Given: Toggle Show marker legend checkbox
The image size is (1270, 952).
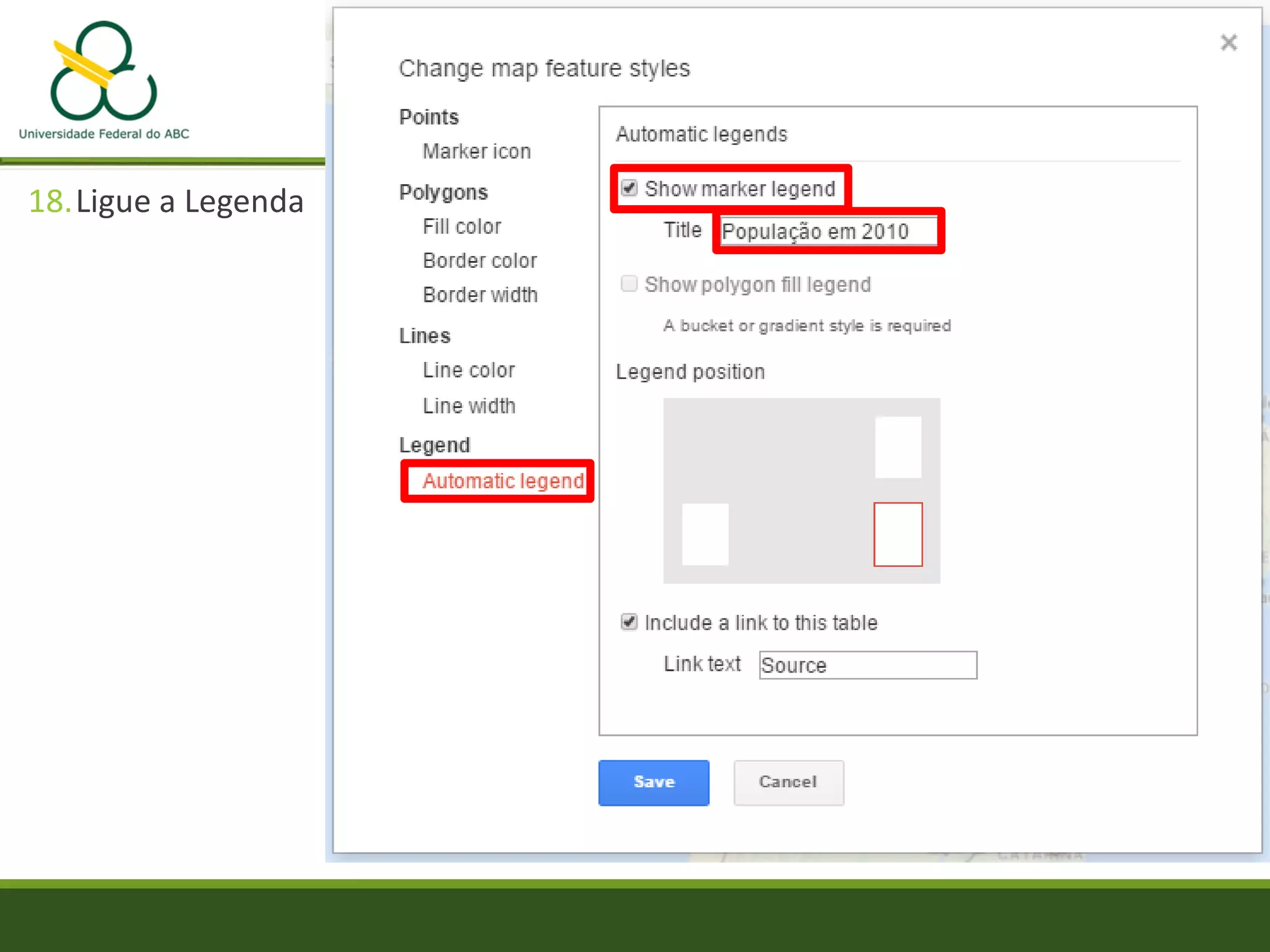Looking at the screenshot, I should [629, 188].
